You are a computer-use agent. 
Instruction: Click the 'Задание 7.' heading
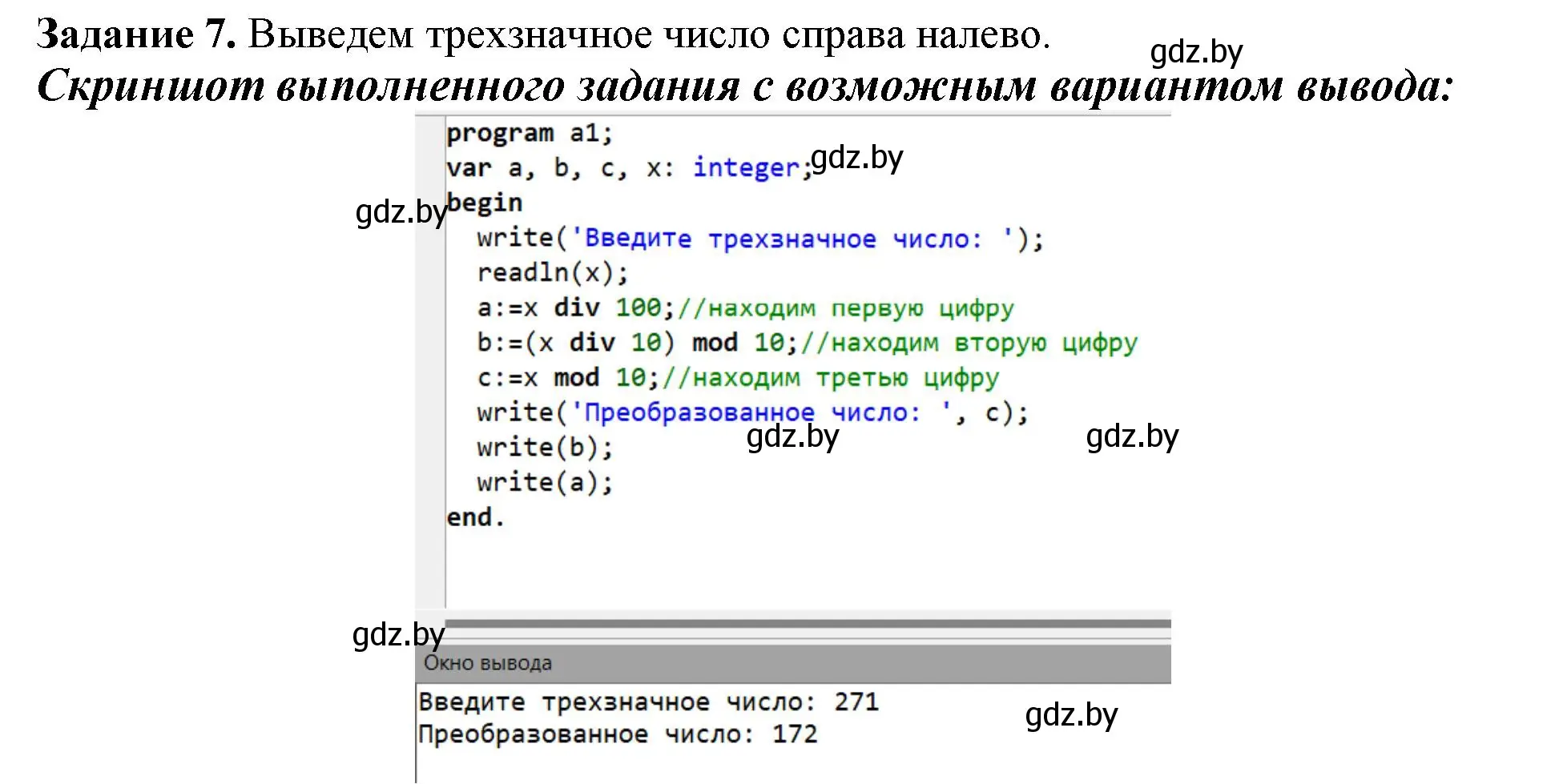click(136, 34)
